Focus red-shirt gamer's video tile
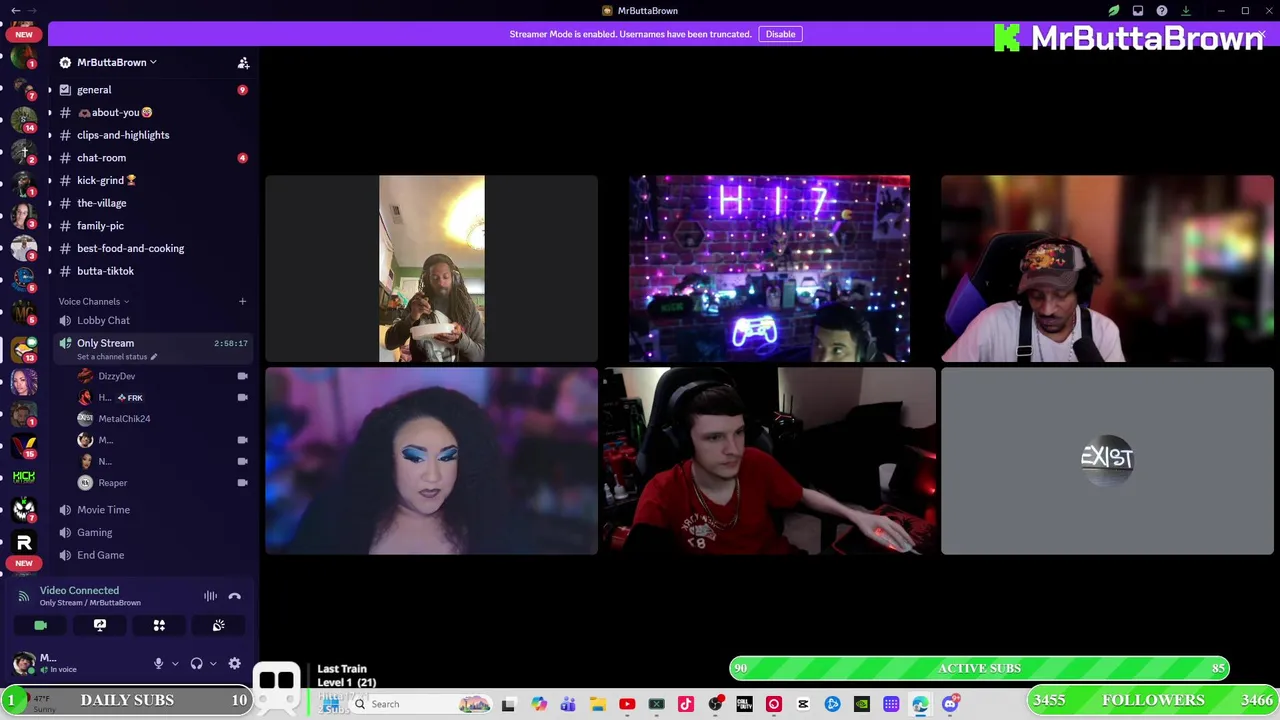Viewport: 1280px width, 720px height. click(769, 460)
